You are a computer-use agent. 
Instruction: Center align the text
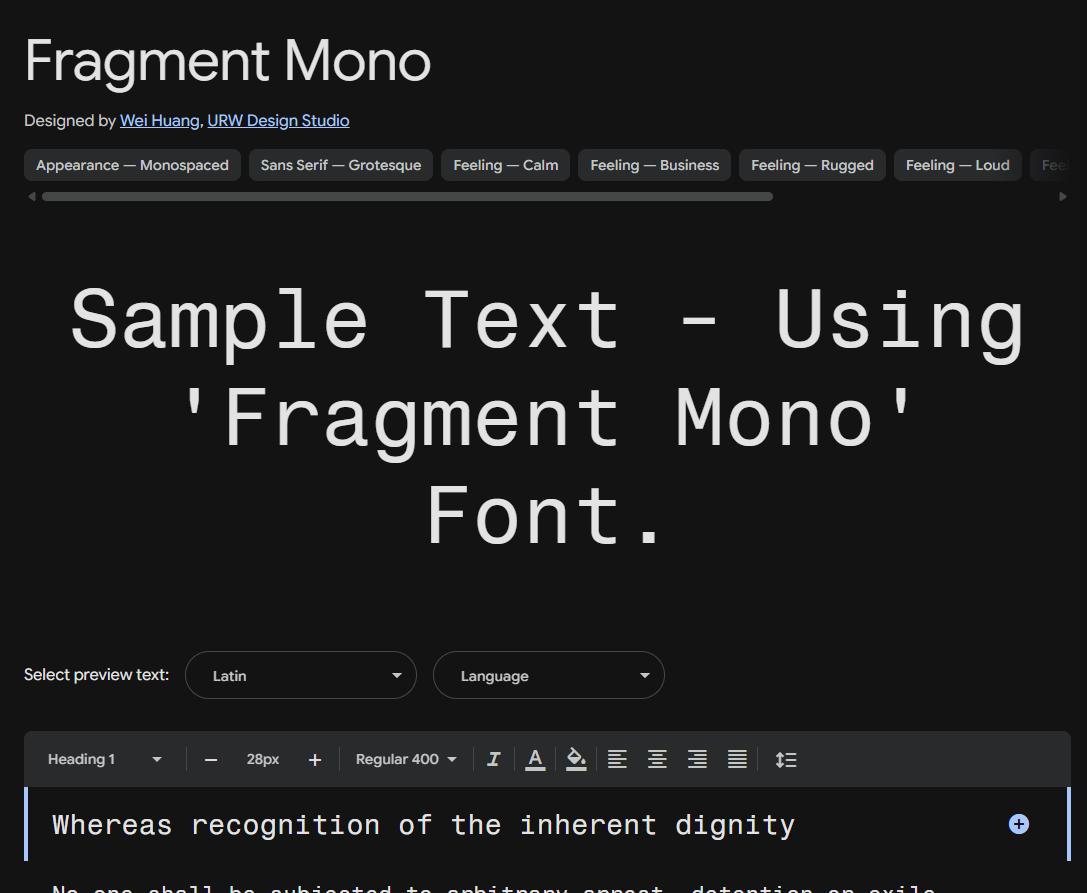657,759
